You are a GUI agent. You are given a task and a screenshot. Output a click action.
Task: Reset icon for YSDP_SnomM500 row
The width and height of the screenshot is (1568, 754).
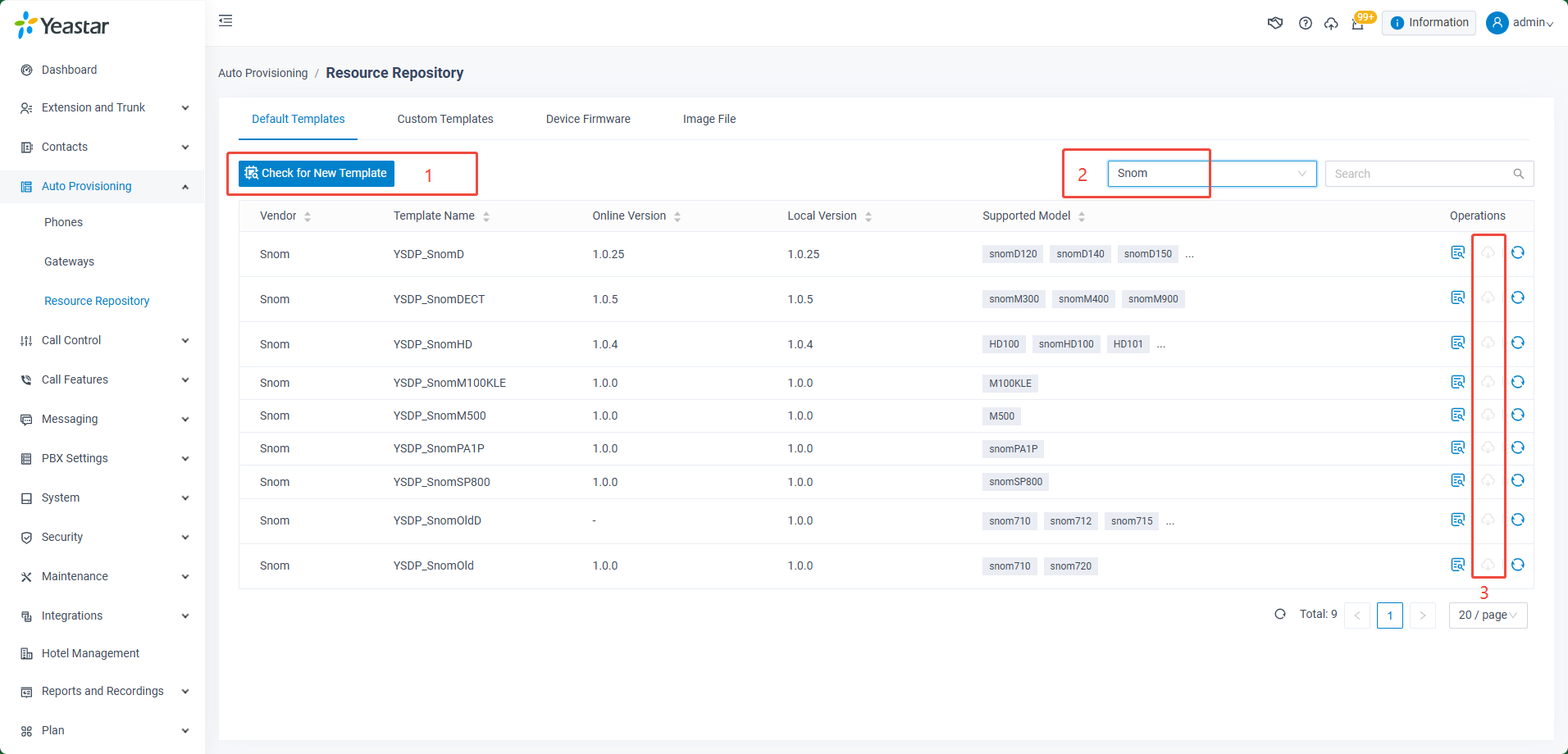(1518, 415)
